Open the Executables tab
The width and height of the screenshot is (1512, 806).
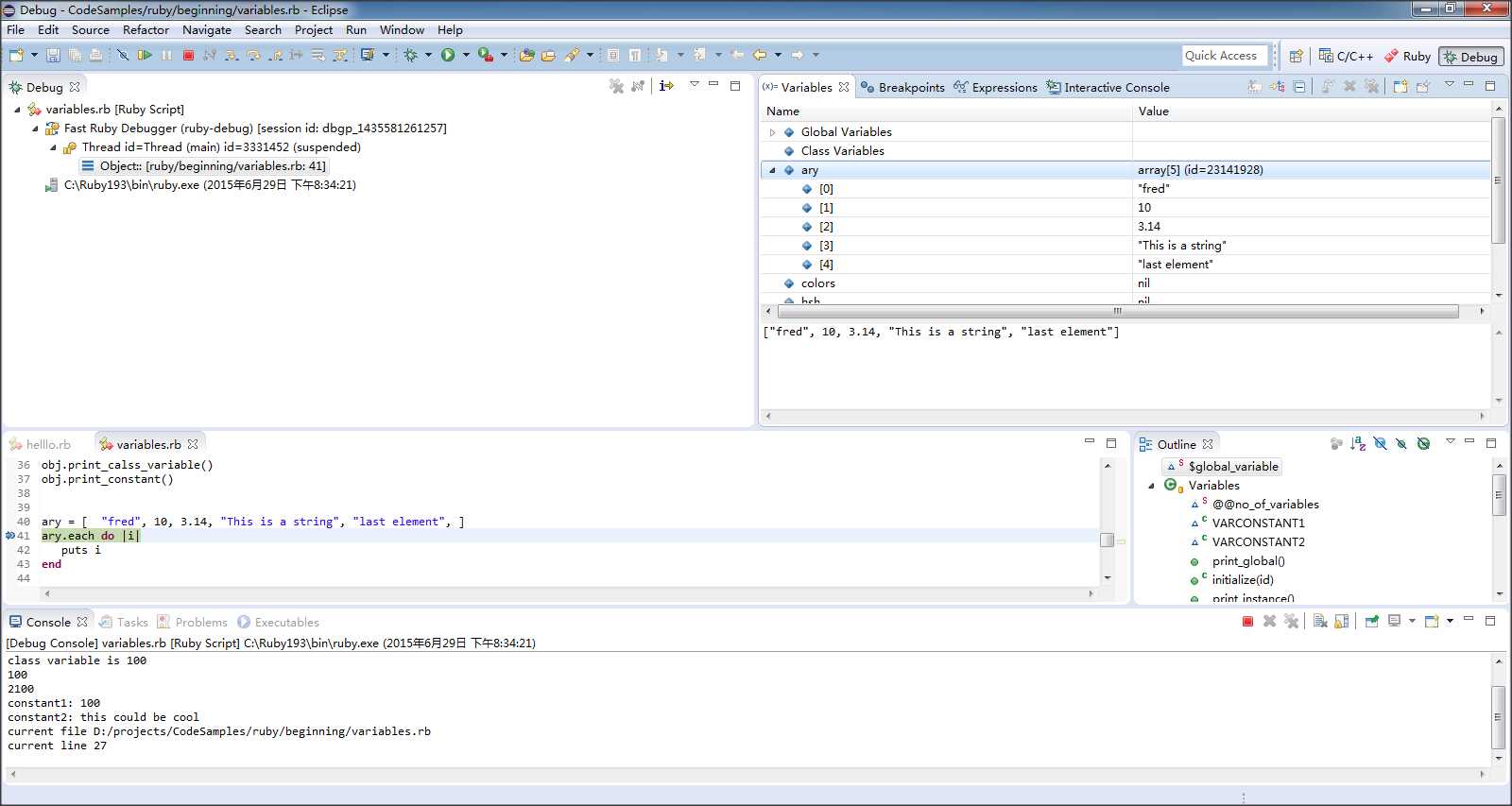278,622
